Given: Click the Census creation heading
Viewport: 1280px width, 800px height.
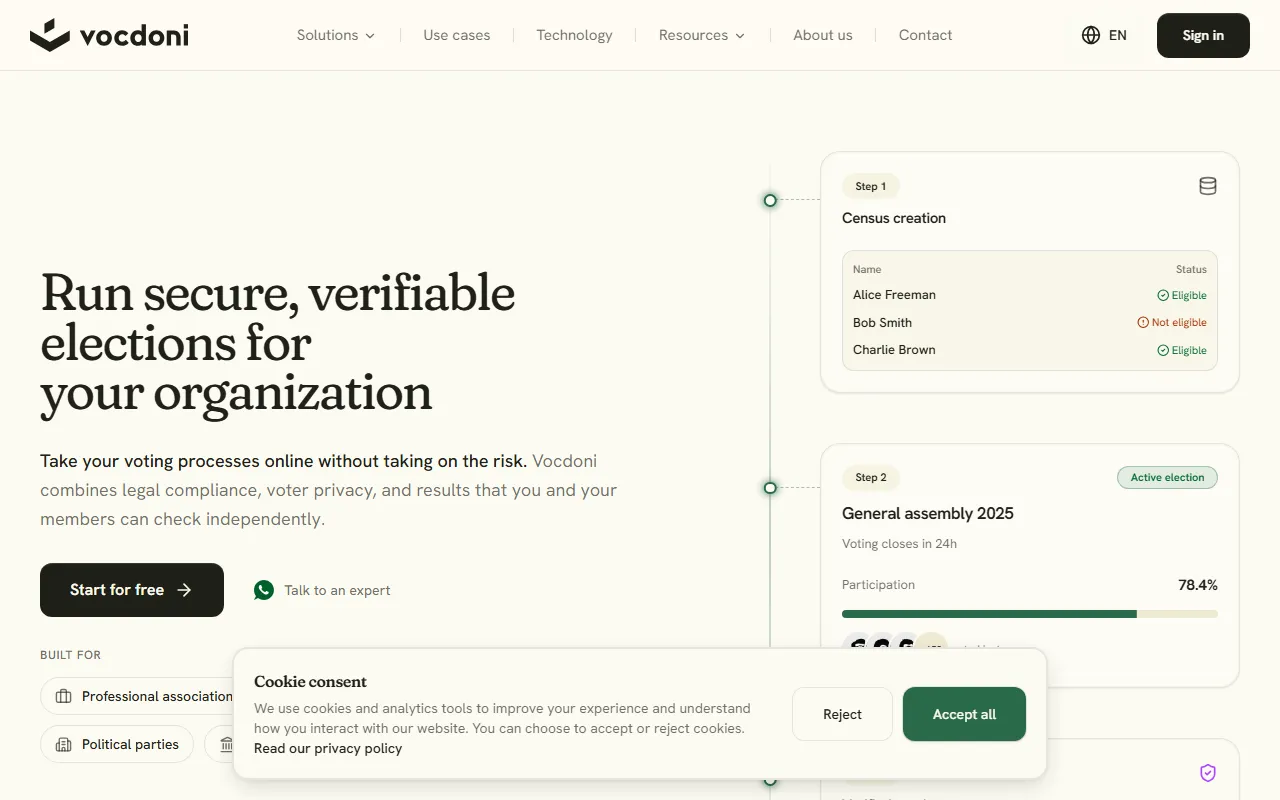Looking at the screenshot, I should coord(894,218).
